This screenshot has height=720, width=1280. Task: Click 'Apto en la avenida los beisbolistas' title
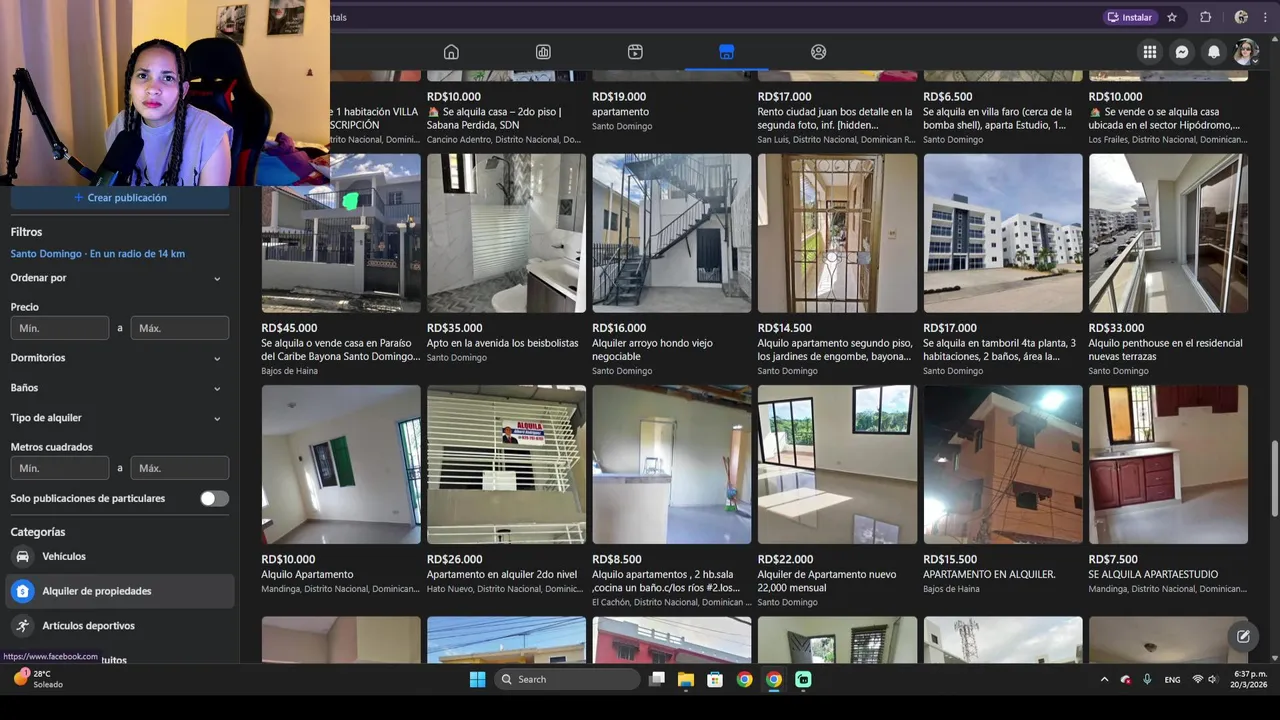tap(503, 343)
